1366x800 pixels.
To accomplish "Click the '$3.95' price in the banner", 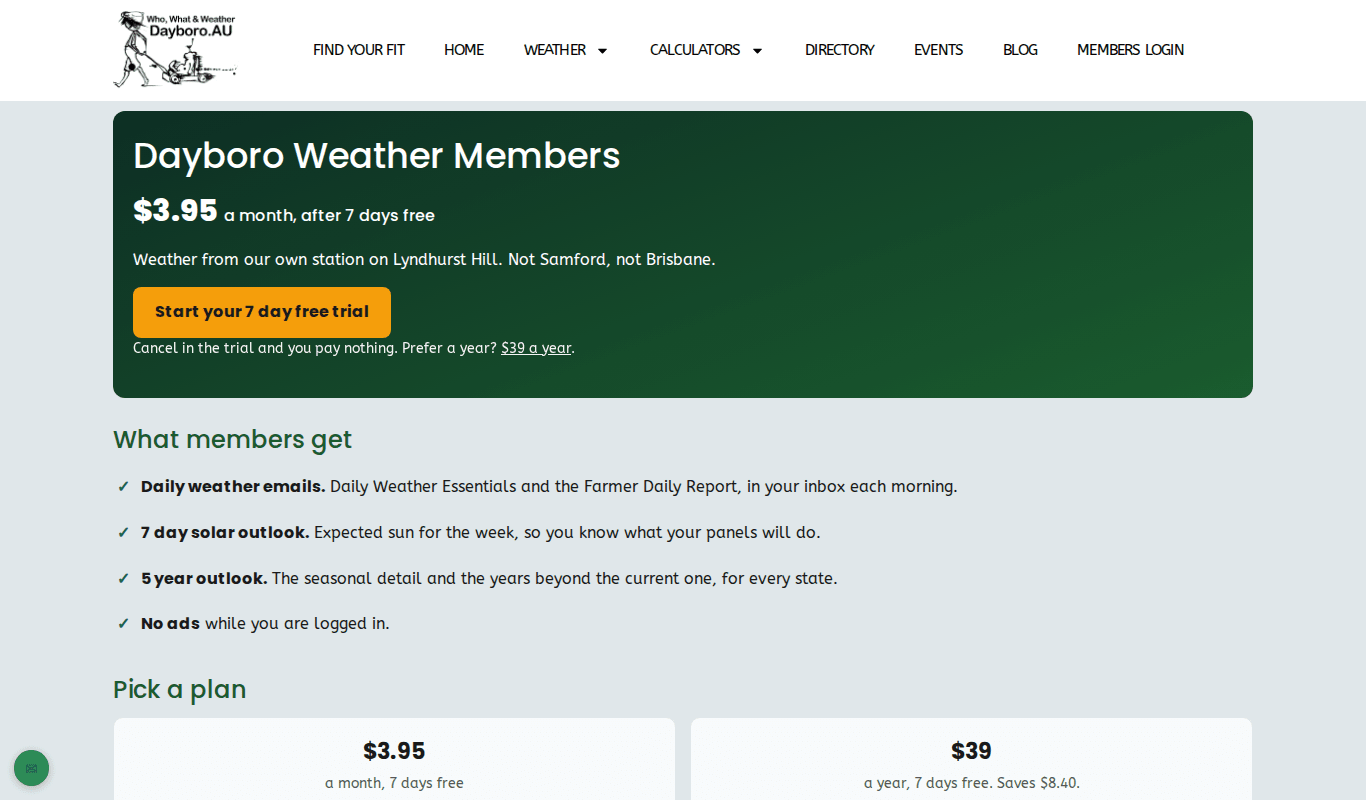I will (175, 210).
